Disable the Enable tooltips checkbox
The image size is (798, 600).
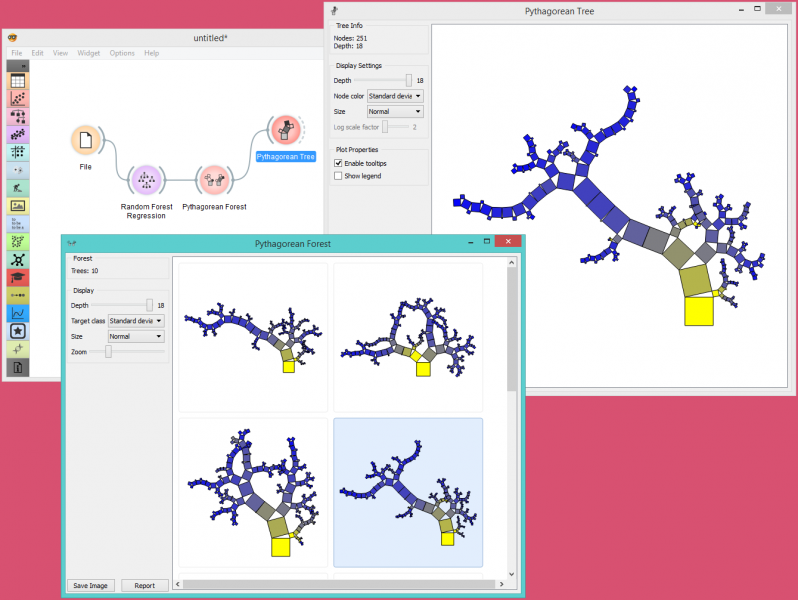coord(339,163)
